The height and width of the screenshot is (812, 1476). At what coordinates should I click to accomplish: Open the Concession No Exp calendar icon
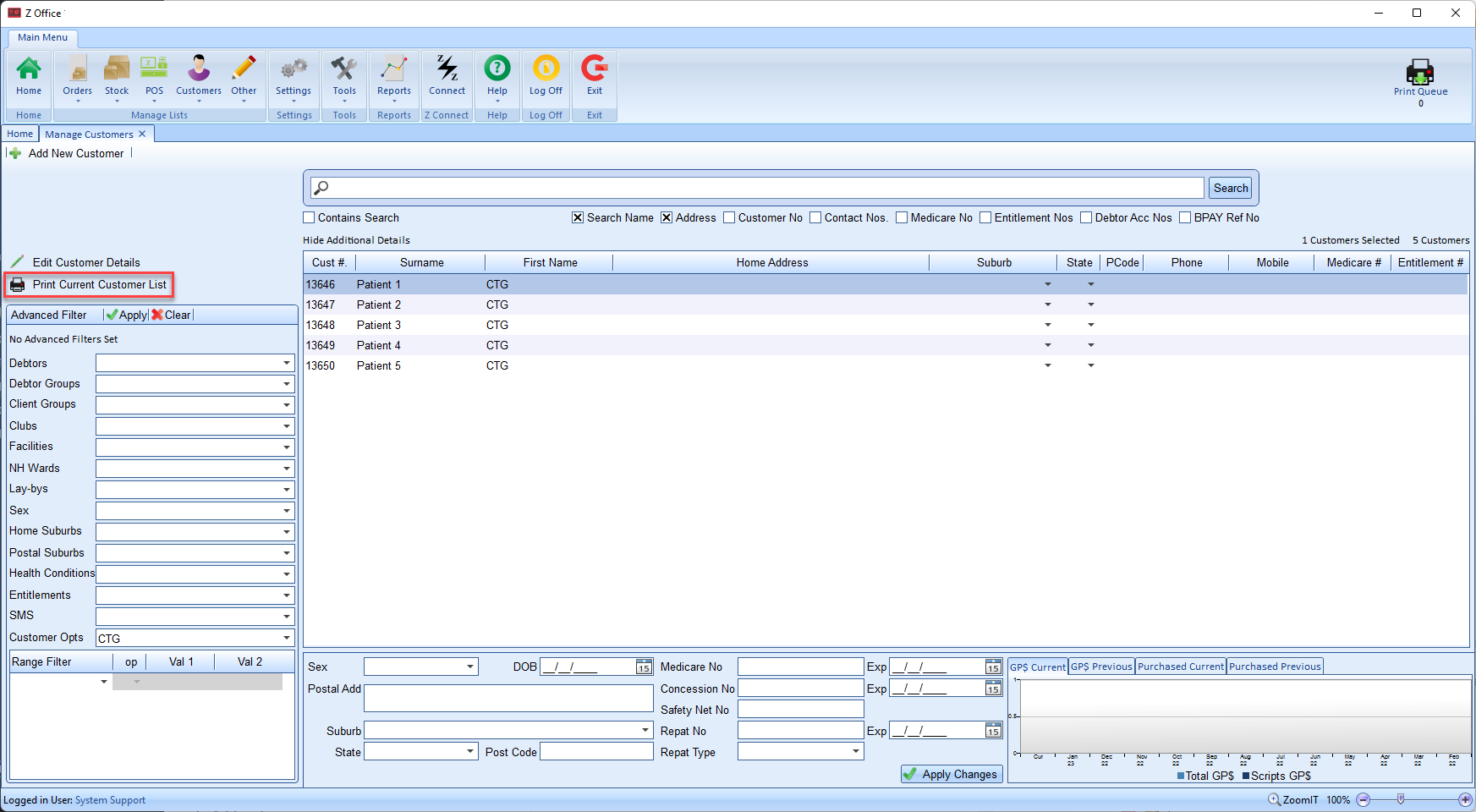(x=993, y=689)
